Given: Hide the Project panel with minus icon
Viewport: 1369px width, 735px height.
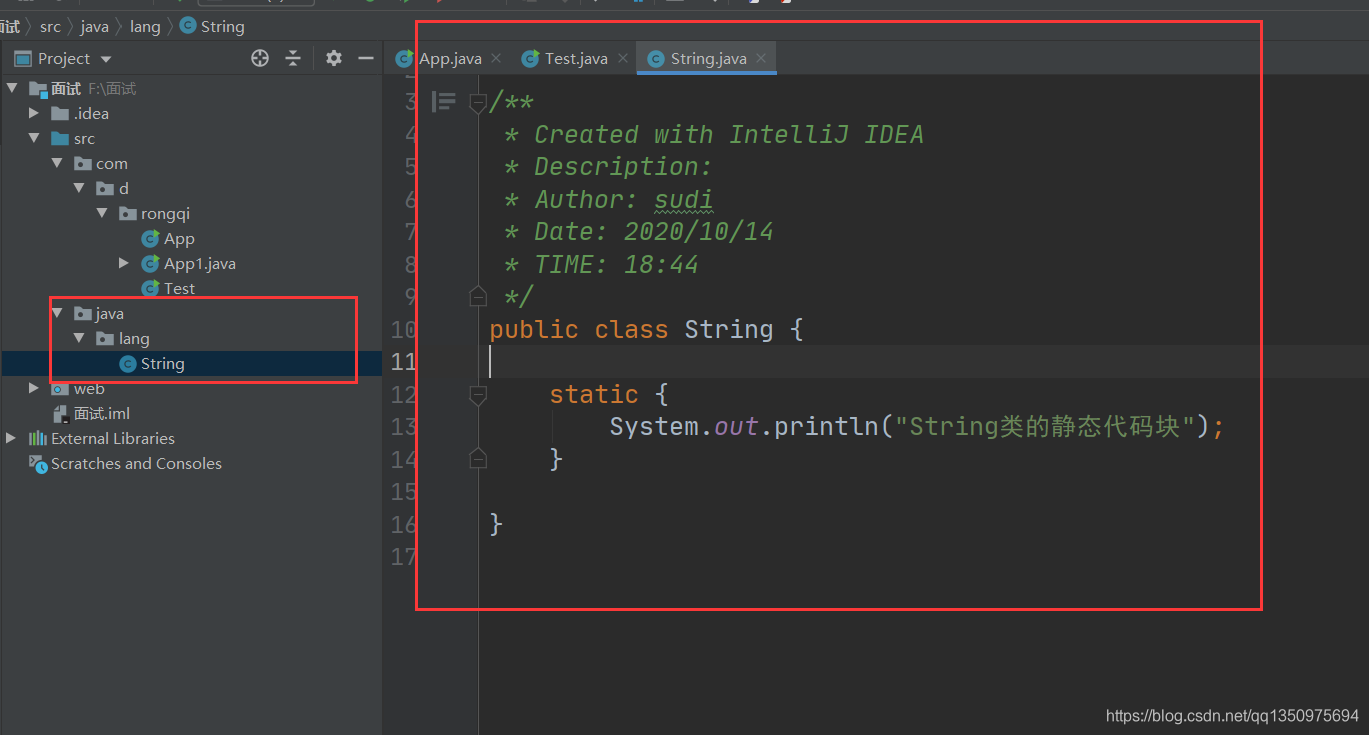Looking at the screenshot, I should coord(366,58).
